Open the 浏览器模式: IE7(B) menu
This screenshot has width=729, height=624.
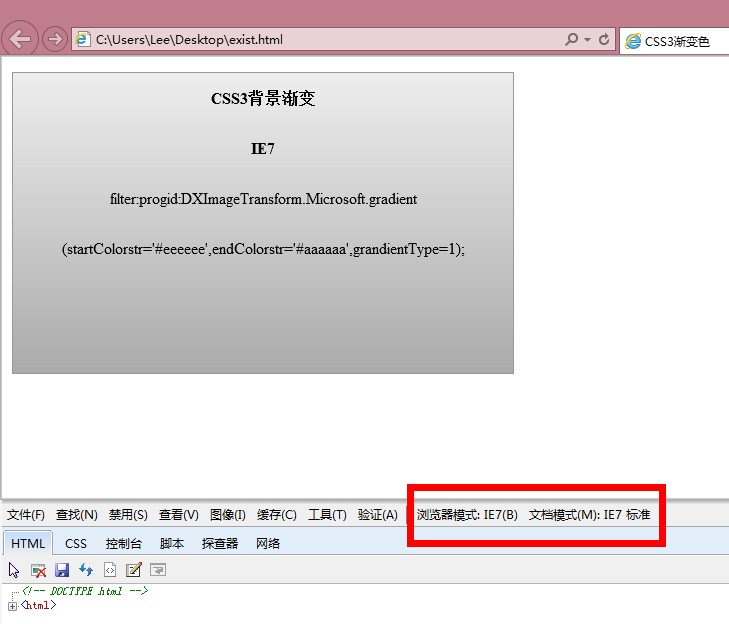(x=467, y=515)
